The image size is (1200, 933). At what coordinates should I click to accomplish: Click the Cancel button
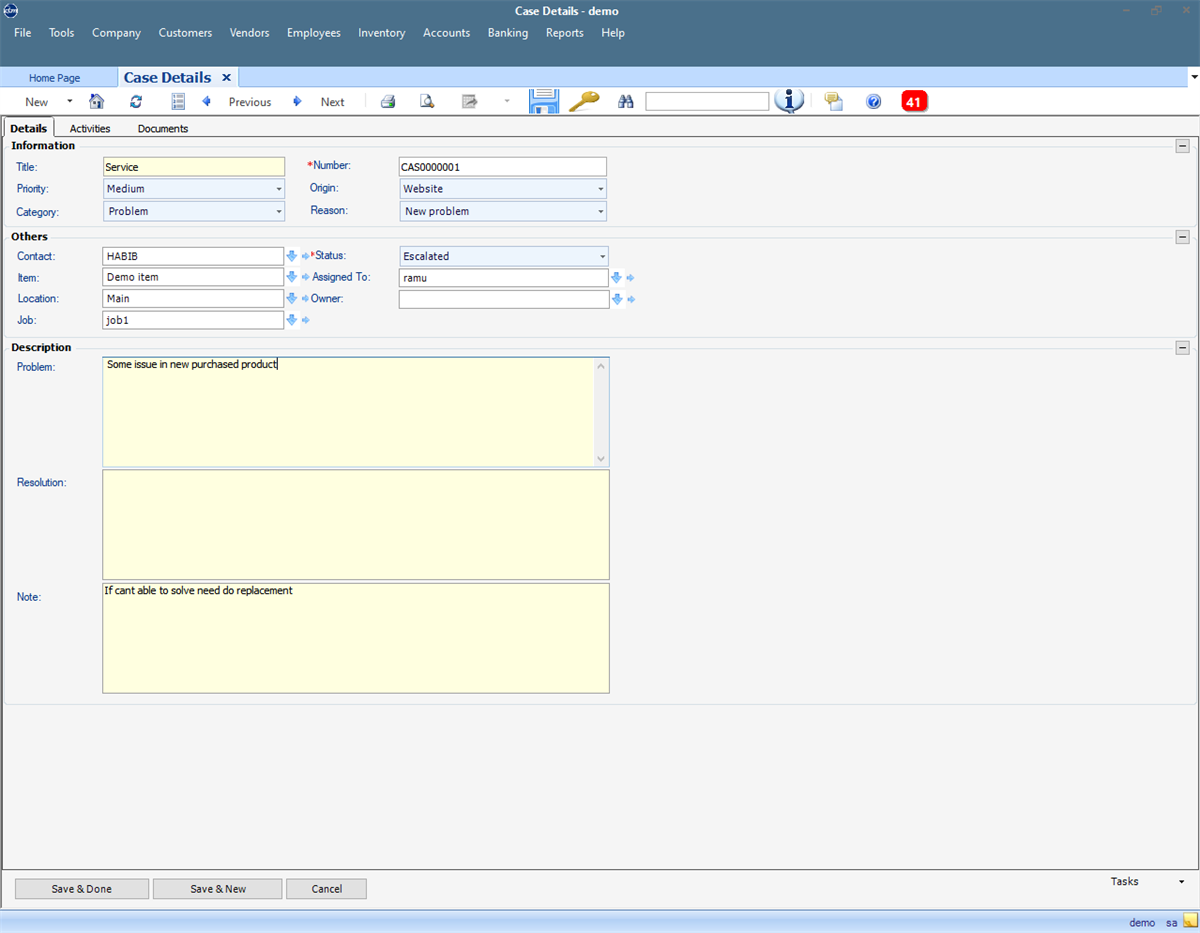tap(327, 889)
